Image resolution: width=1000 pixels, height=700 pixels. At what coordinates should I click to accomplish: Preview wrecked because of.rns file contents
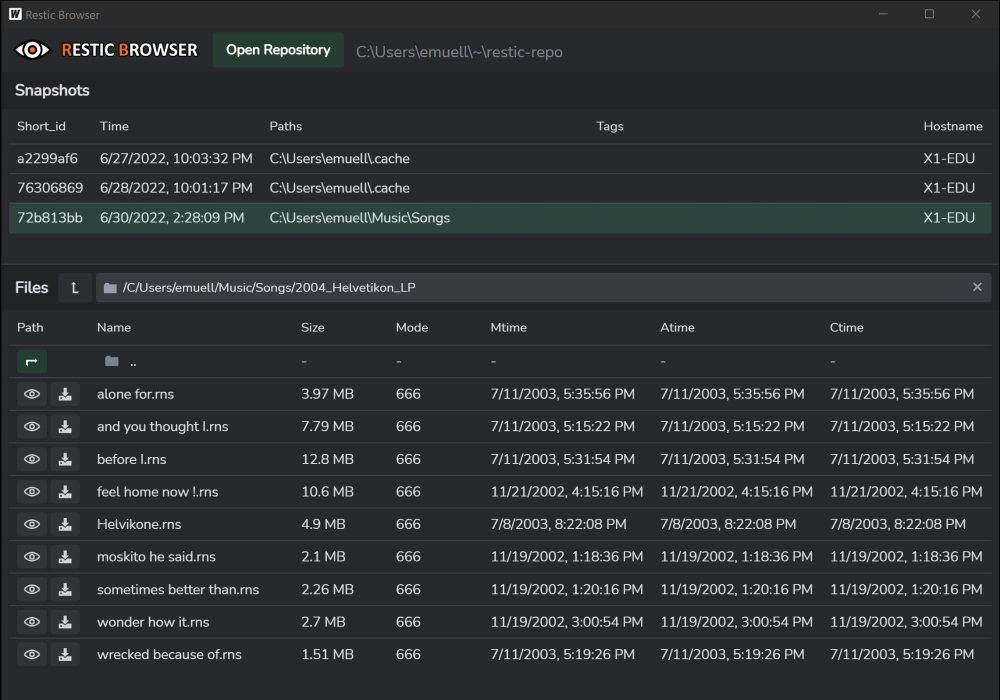point(31,654)
